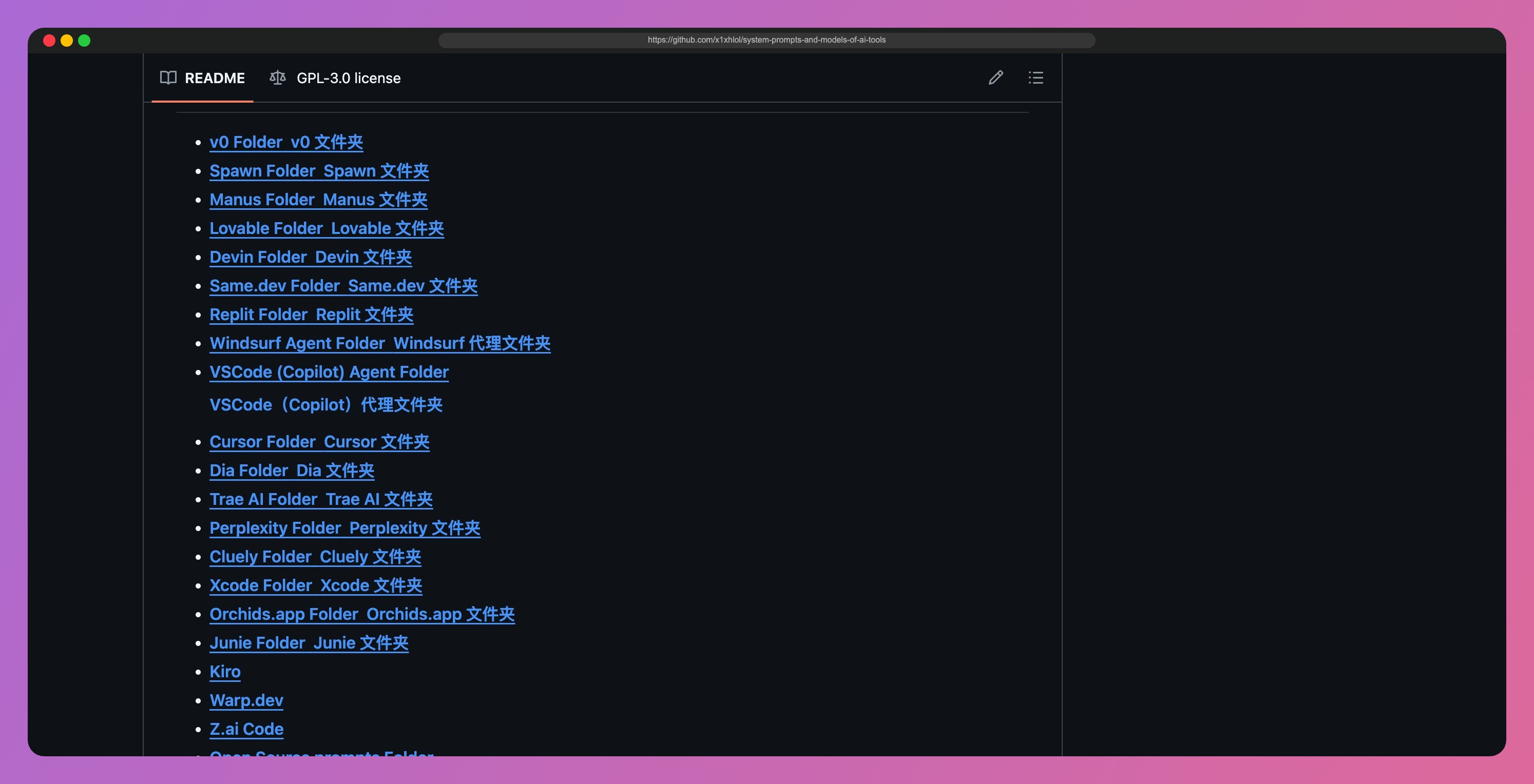Open the Dia Folder link
Image resolution: width=1534 pixels, height=784 pixels.
292,471
